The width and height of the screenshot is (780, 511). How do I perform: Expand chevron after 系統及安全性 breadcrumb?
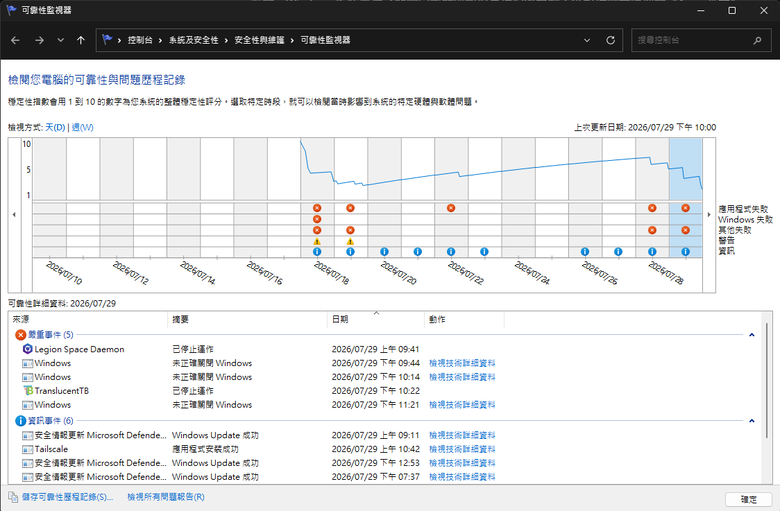click(x=226, y=40)
